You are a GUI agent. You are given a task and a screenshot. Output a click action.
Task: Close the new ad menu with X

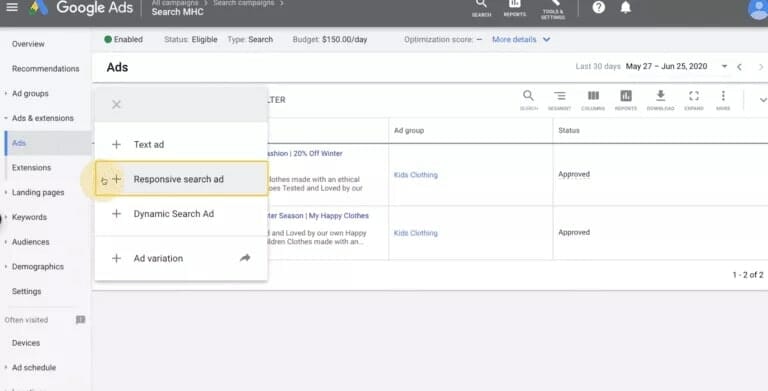point(116,104)
